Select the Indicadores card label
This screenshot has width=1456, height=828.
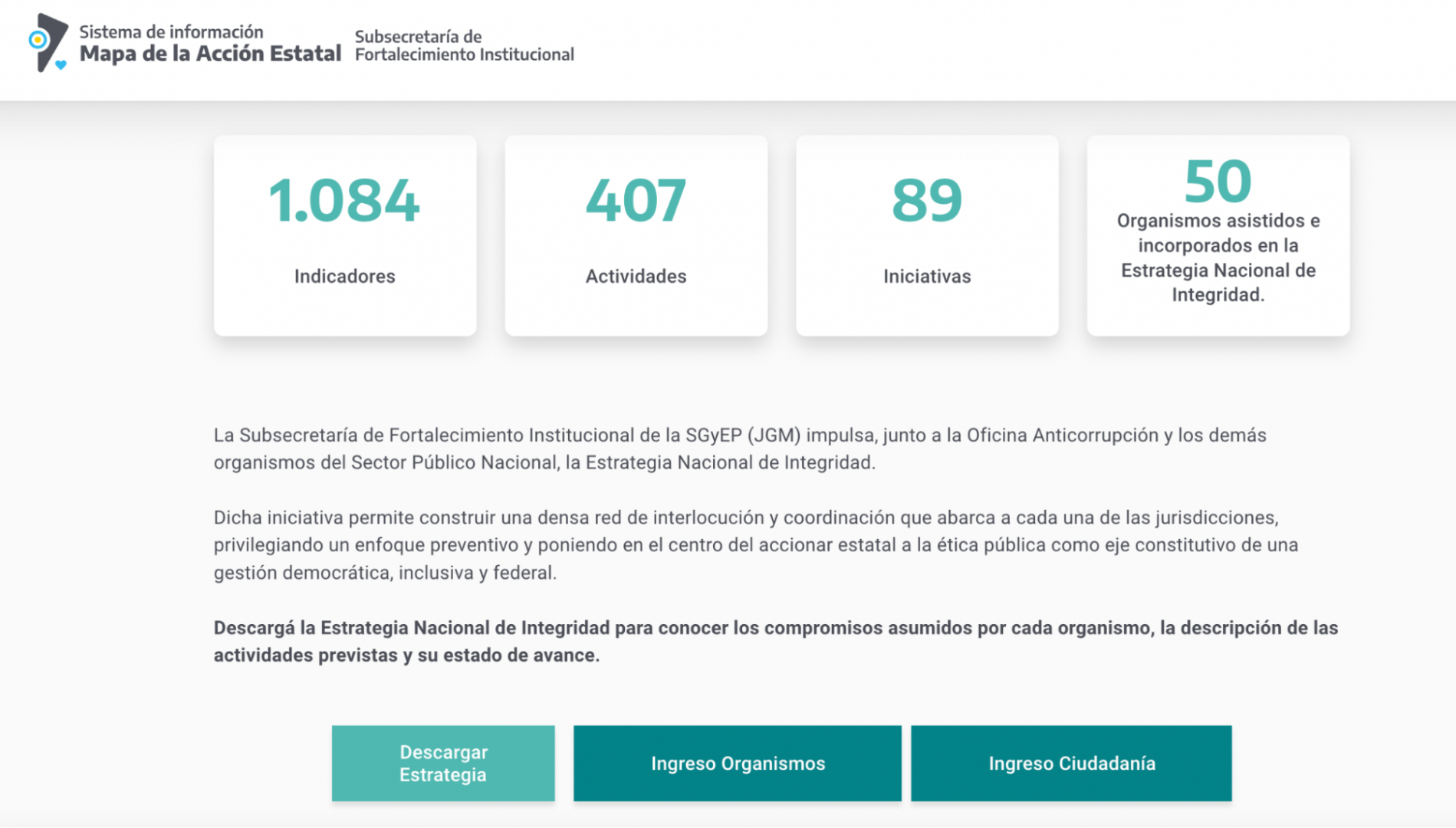[x=344, y=276]
